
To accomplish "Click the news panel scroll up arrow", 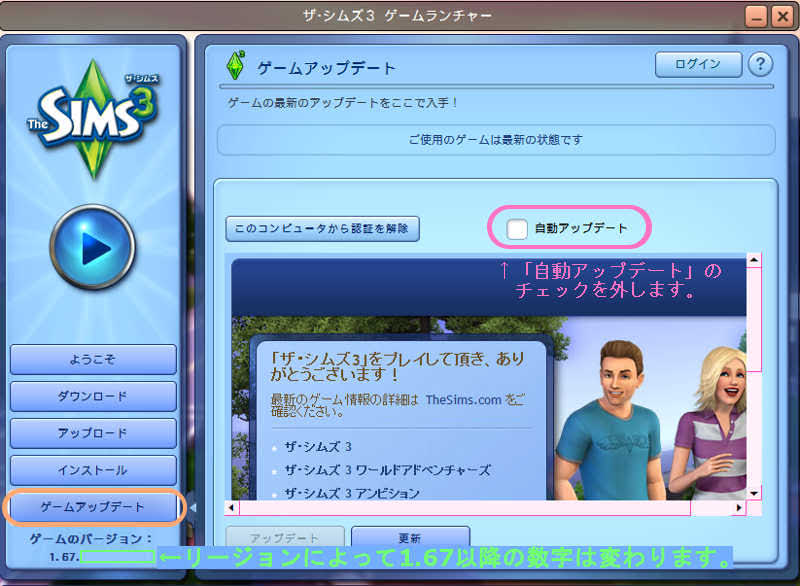I will 754,261.
